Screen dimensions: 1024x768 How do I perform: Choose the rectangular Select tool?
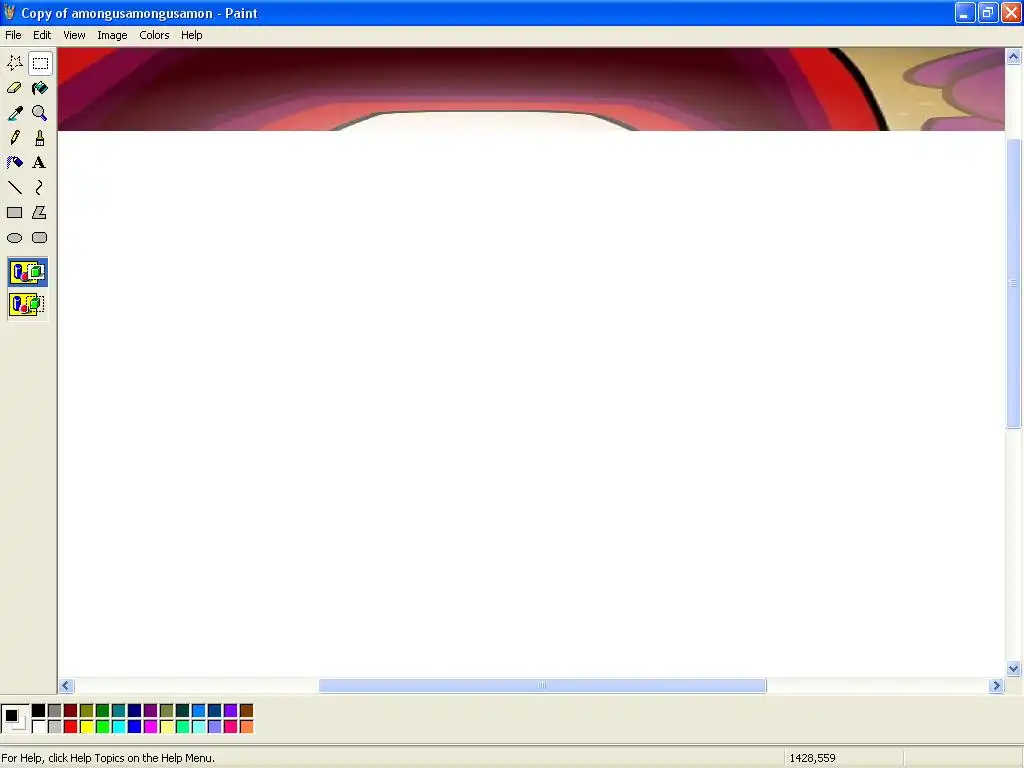pos(40,63)
